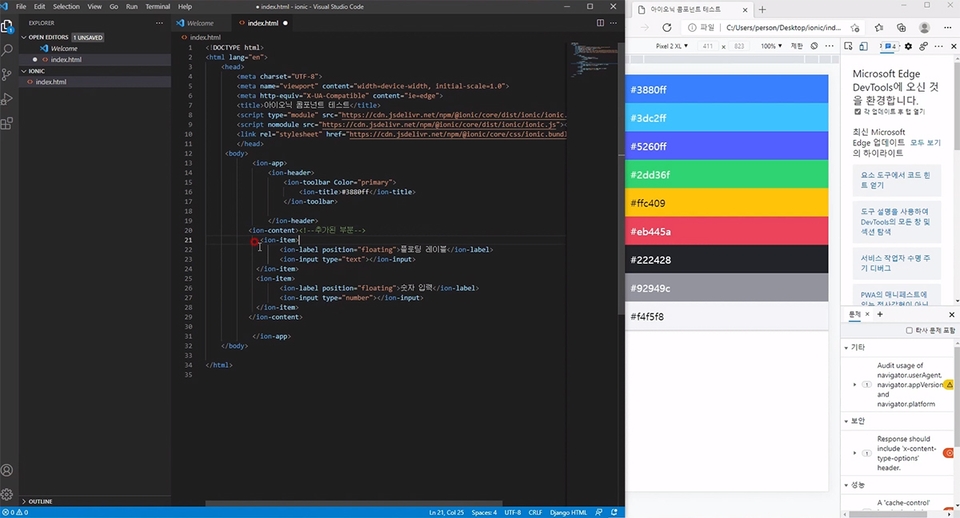Viewport: 960px width, 518px height.
Task: Switch to the index.html editor tab
Action: point(263,23)
